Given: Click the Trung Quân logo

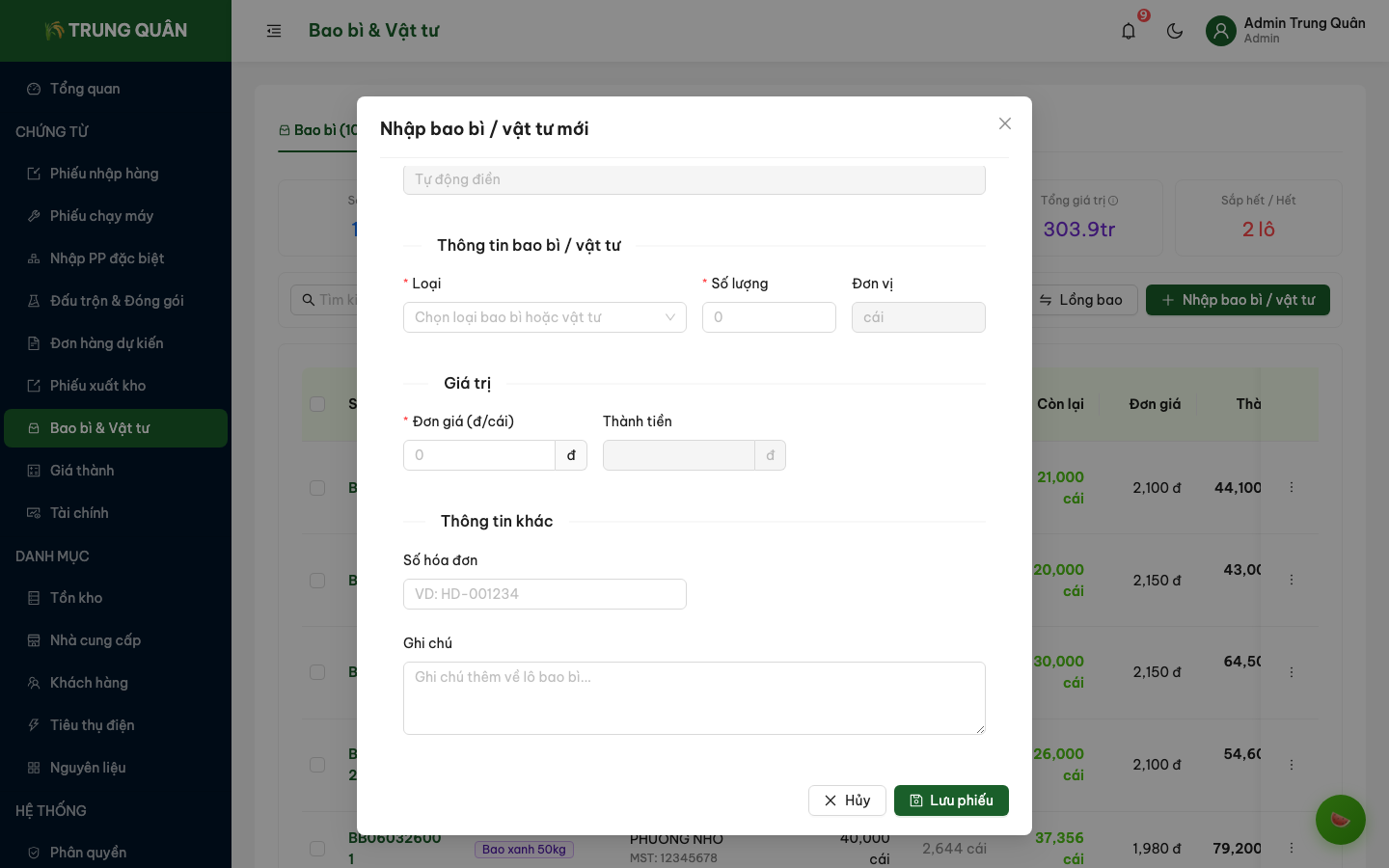Looking at the screenshot, I should 116,31.
